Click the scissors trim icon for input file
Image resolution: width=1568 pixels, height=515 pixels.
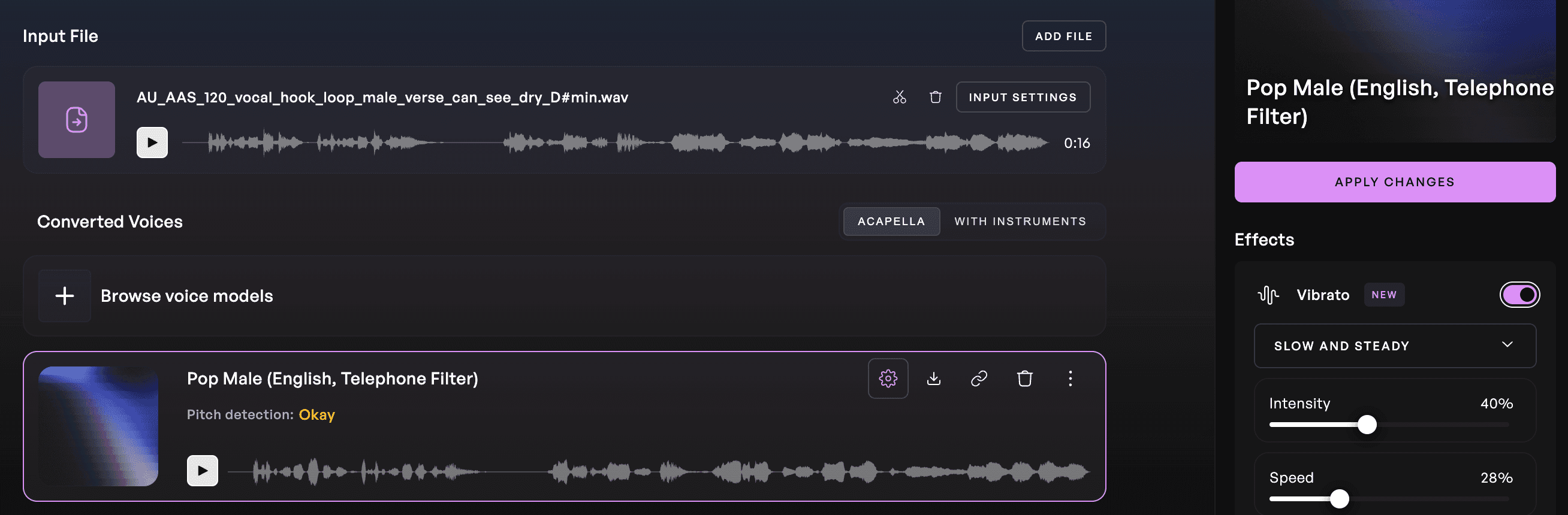coord(899,97)
